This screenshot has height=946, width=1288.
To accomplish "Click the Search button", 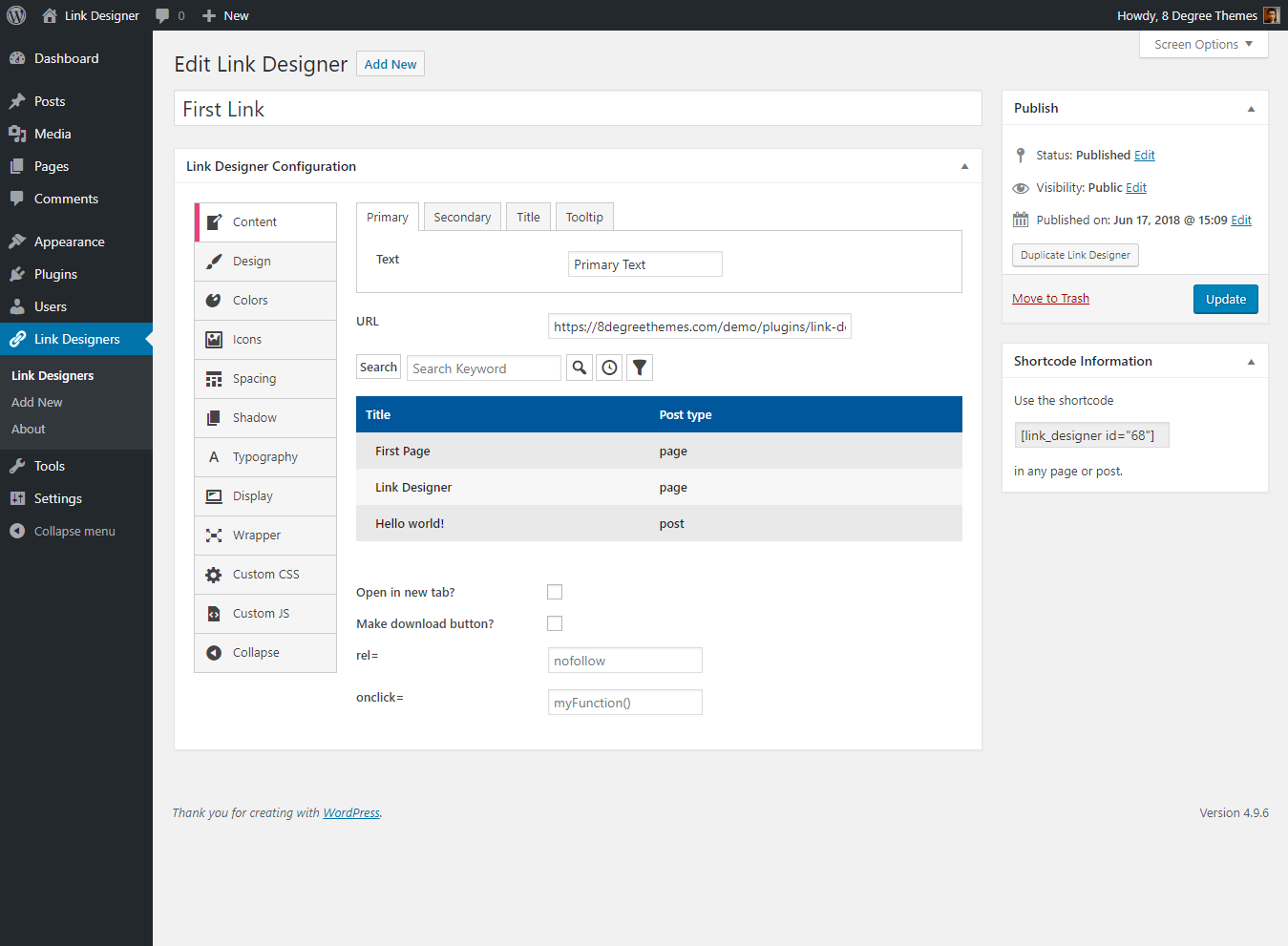I will (x=378, y=368).
